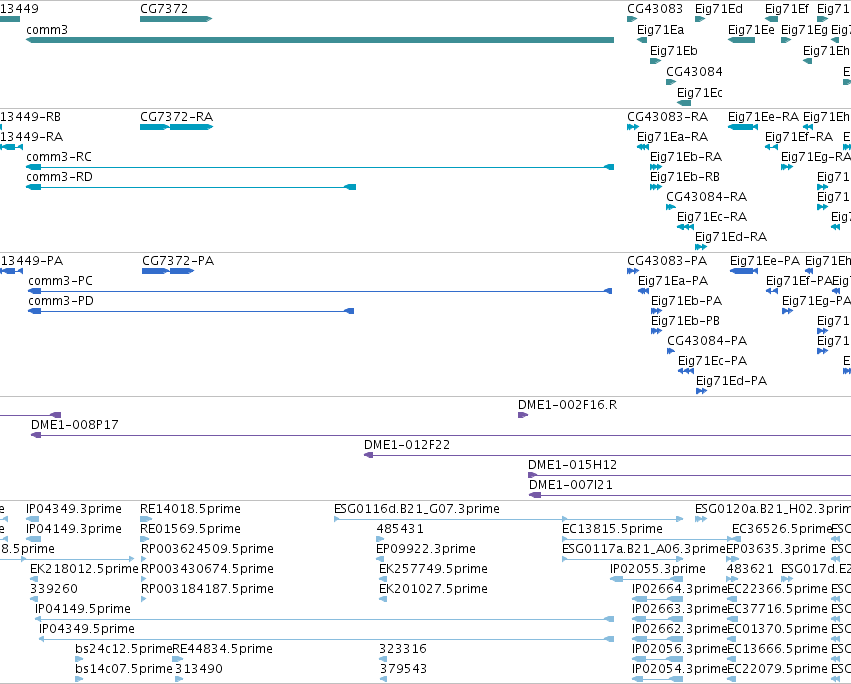Click the IP04149.3prime EST label
Image resolution: width=851 pixels, height=684 pixels.
pyautogui.click(x=74, y=529)
